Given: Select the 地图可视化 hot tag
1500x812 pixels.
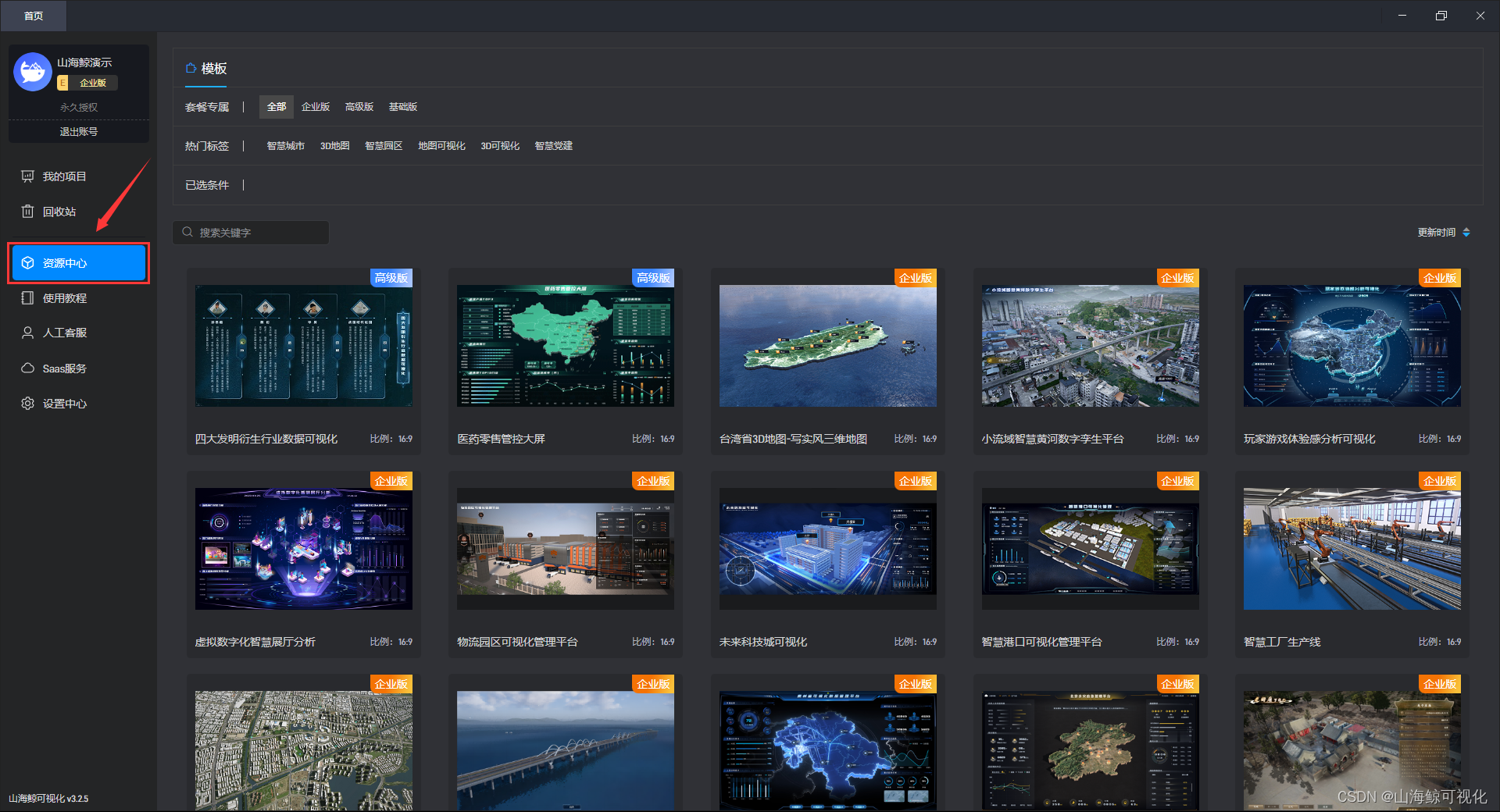Looking at the screenshot, I should [x=441, y=146].
